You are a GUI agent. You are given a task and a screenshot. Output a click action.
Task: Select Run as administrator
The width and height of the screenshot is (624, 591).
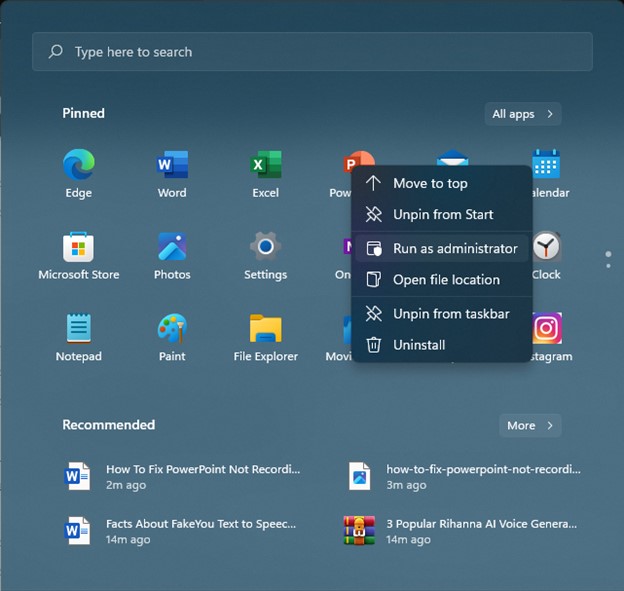442,249
